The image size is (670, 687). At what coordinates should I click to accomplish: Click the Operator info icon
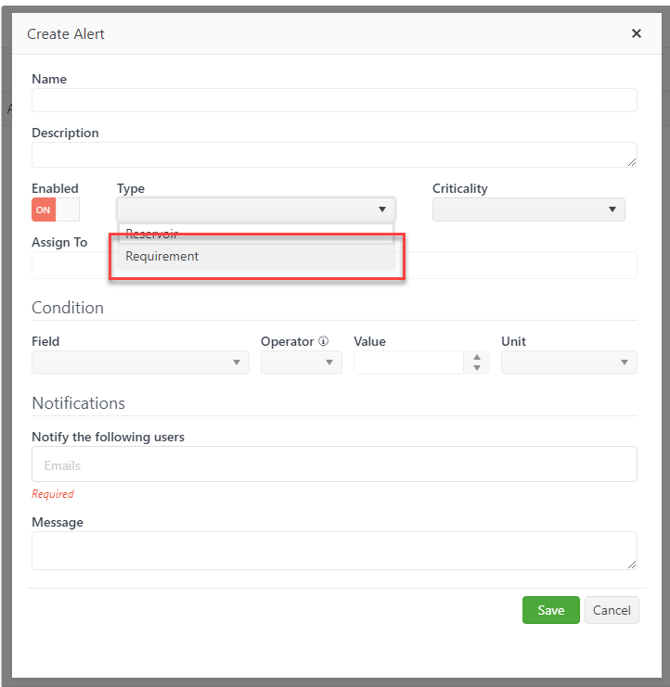[323, 341]
